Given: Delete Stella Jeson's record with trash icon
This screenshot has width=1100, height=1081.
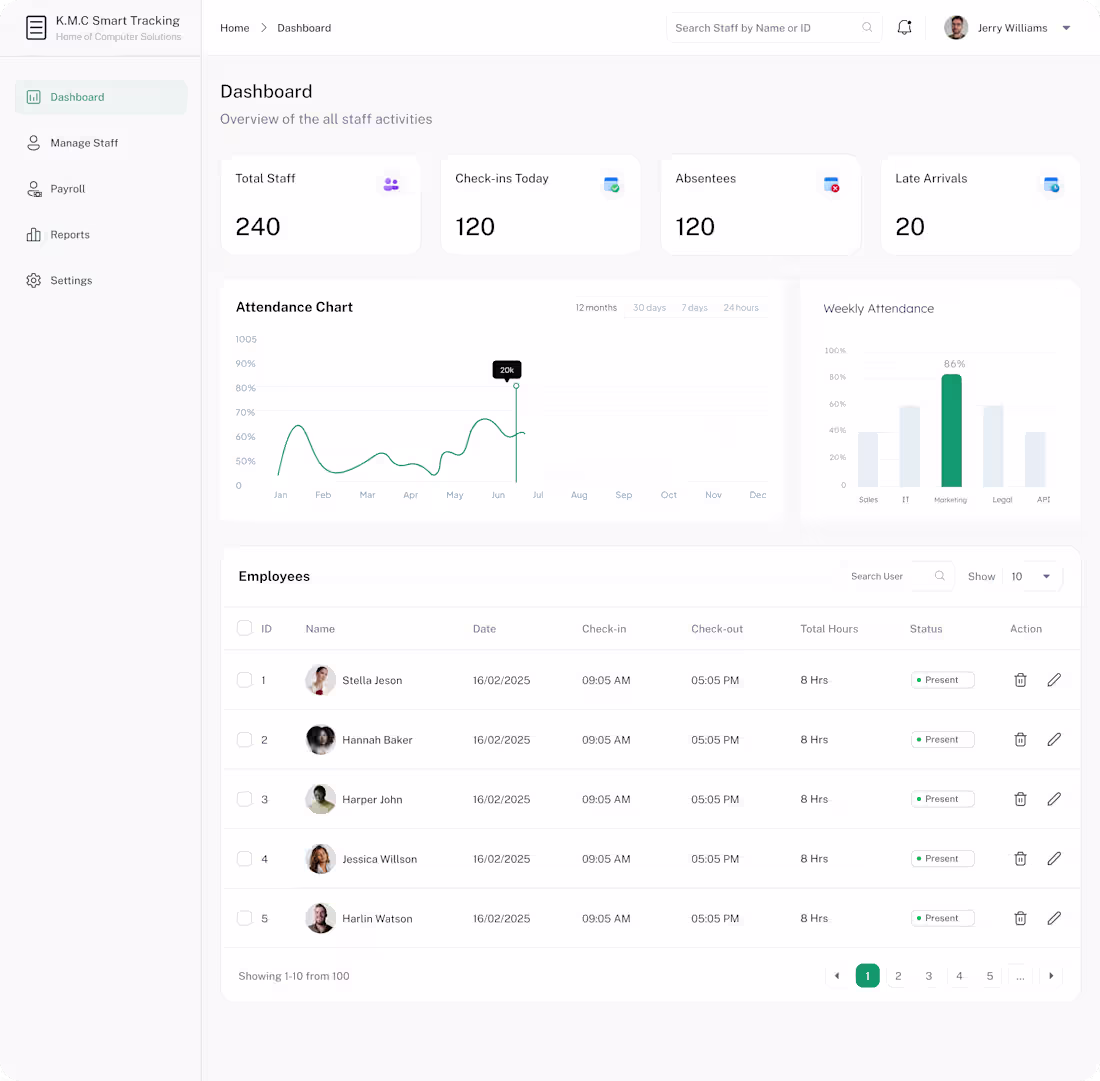Looking at the screenshot, I should tap(1020, 680).
